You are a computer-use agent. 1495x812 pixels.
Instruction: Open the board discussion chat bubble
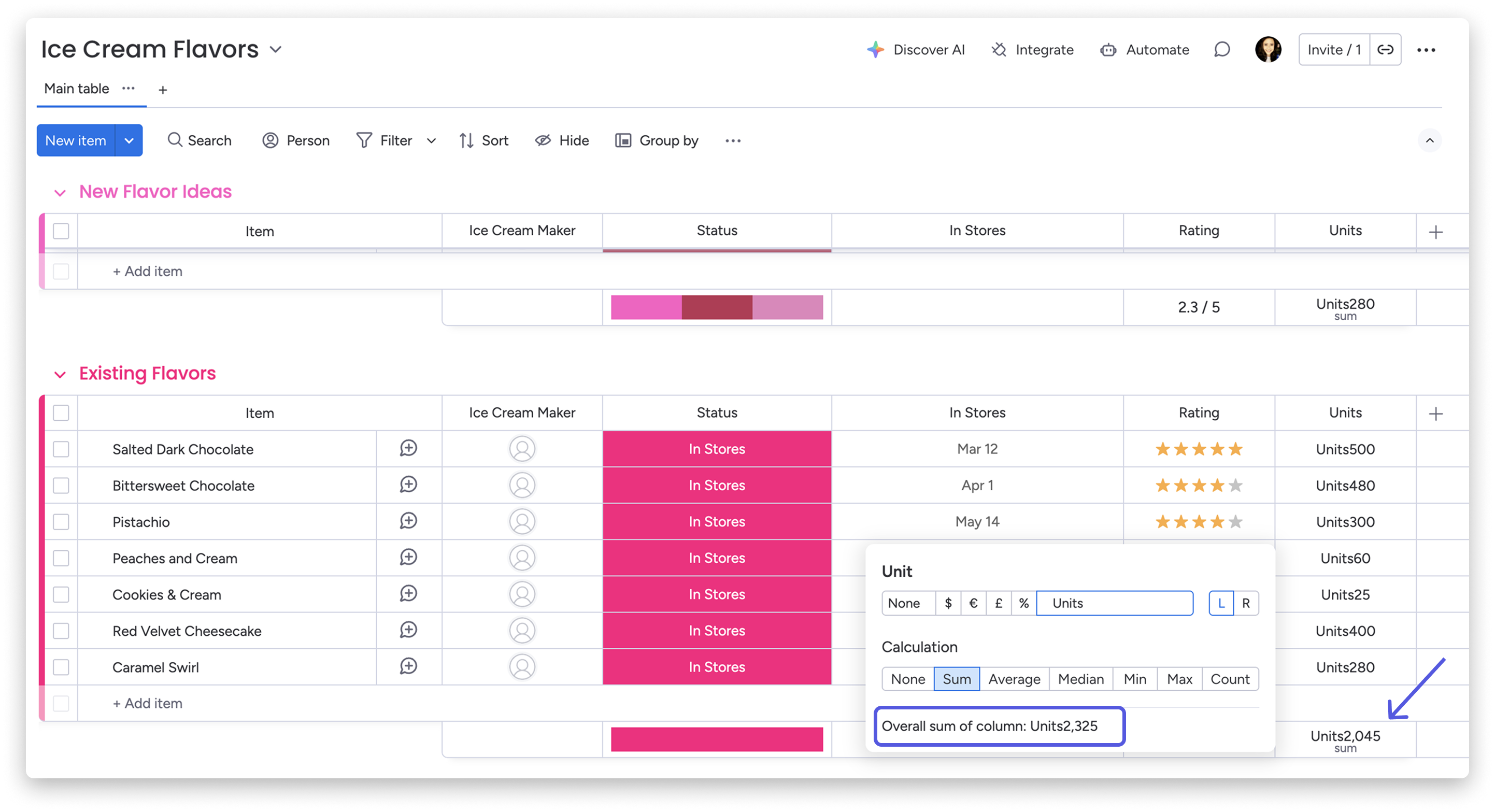pos(1222,50)
